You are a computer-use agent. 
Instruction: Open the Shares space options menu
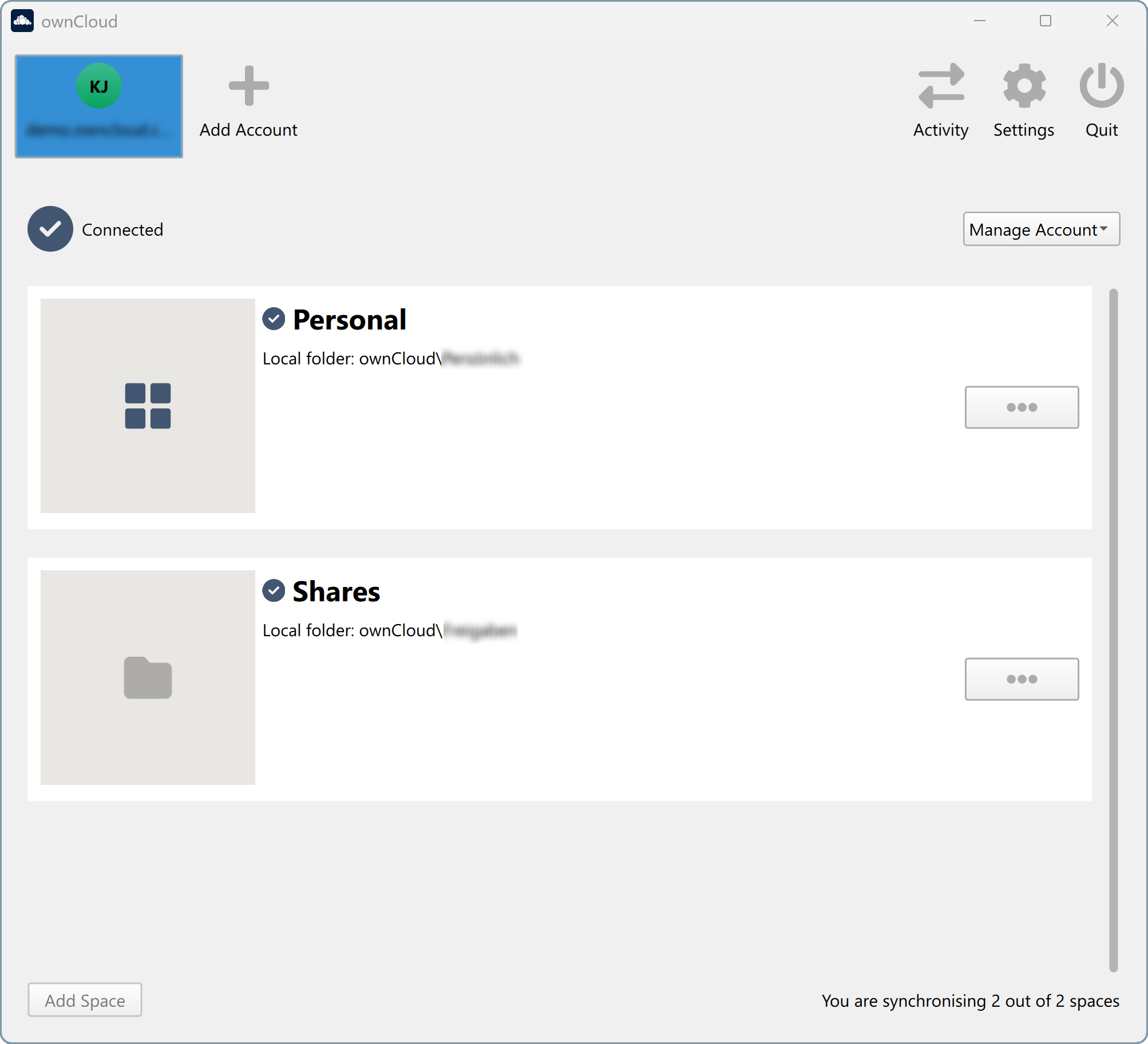click(1022, 679)
